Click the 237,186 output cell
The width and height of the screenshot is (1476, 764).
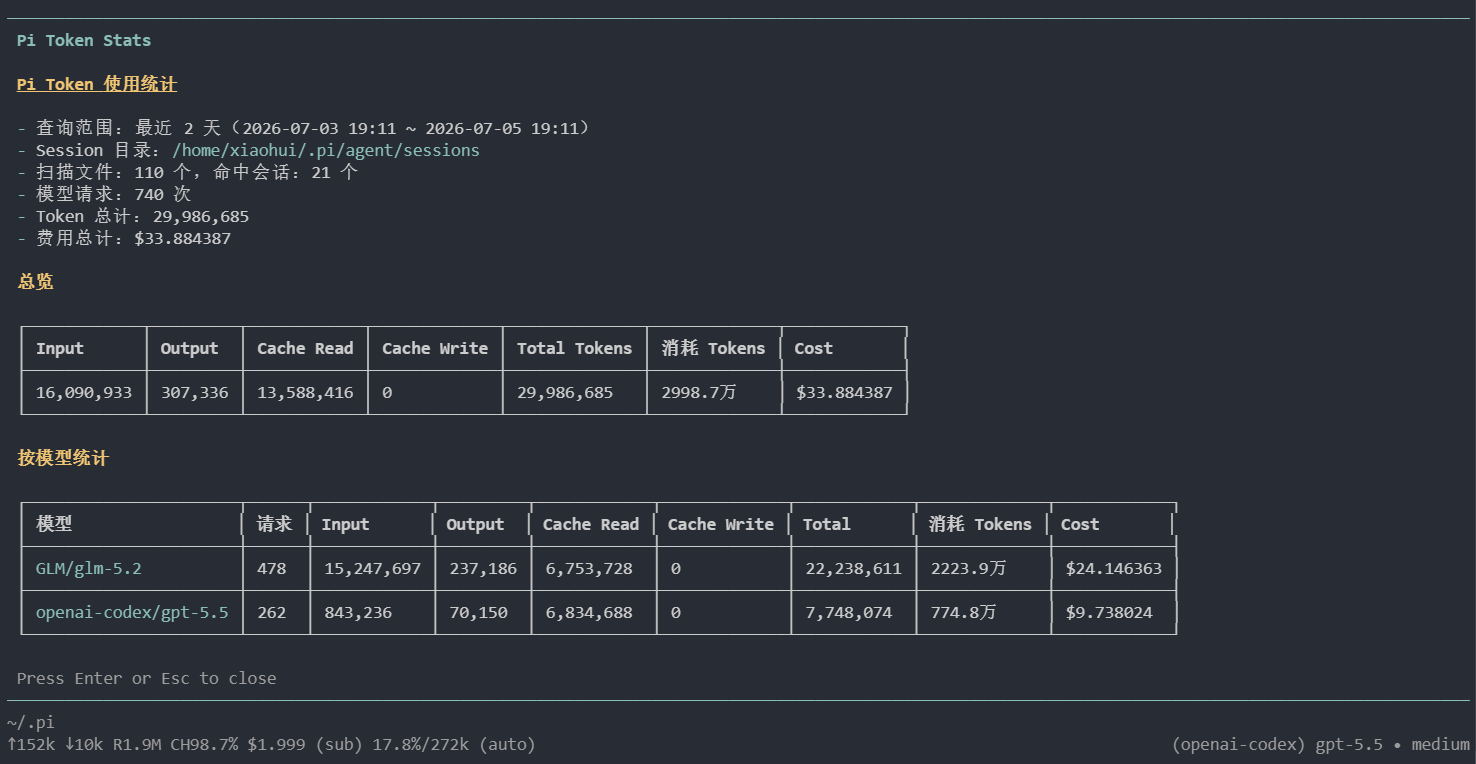point(483,569)
